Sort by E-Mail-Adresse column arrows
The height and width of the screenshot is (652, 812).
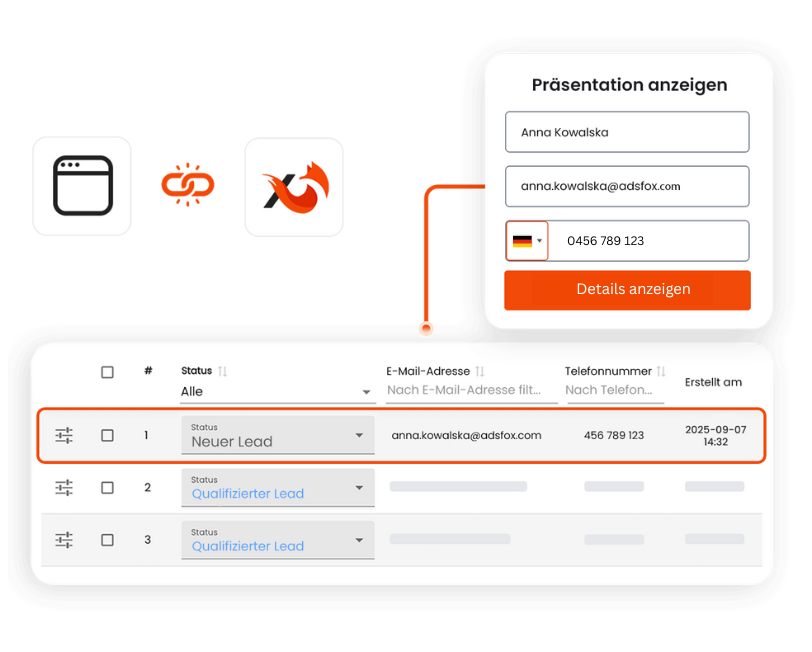pos(480,371)
